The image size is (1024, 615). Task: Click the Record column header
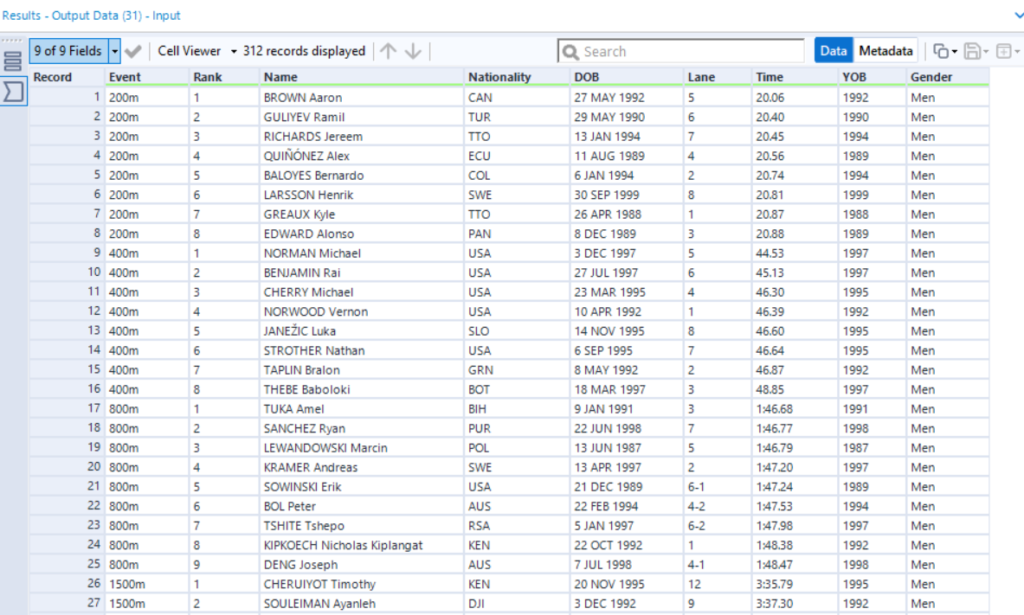click(x=67, y=77)
